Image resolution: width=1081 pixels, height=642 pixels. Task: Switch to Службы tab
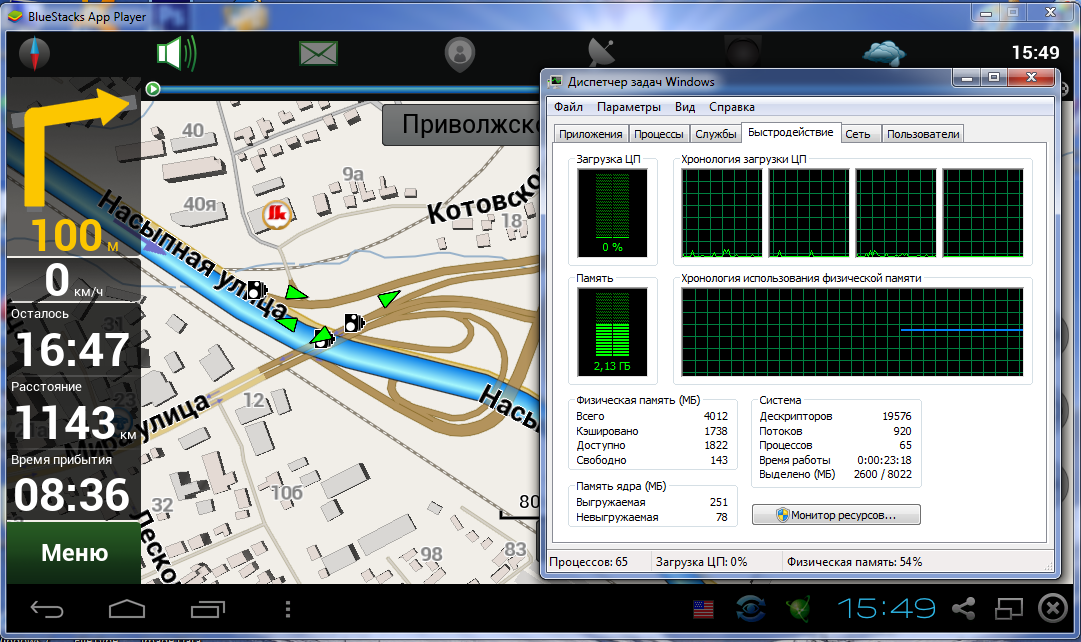(x=716, y=134)
